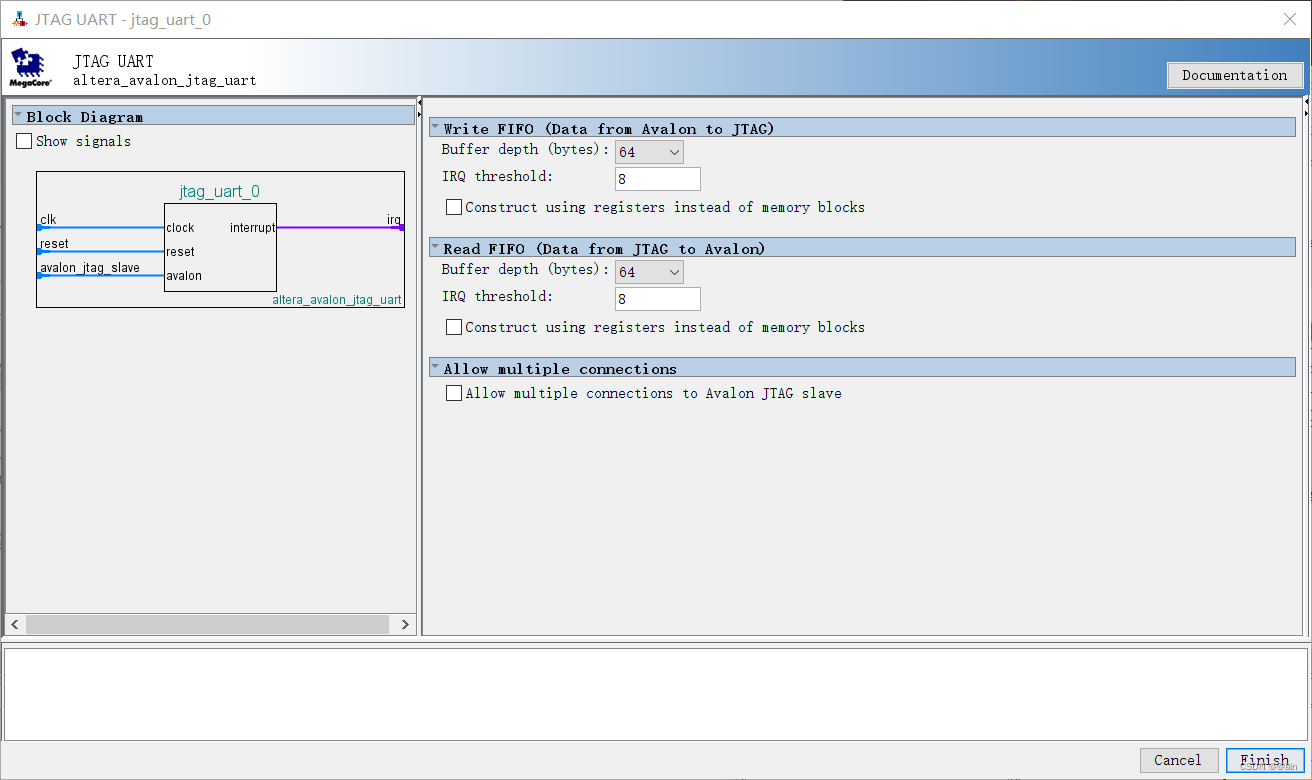Screen dimensions: 1312x780
Task: Open the Read FIFO buffer depth dropdown
Action: pyautogui.click(x=649, y=272)
